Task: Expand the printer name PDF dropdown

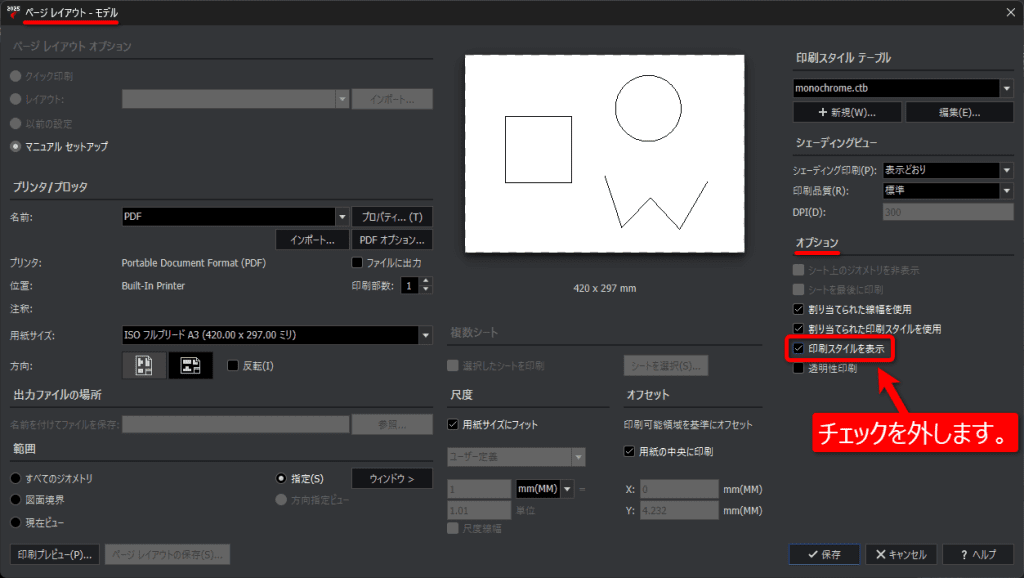Action: [x=342, y=217]
